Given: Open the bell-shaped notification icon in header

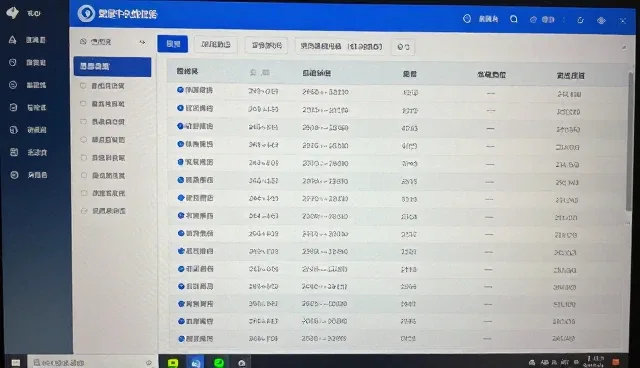Looking at the screenshot, I should pyautogui.click(x=580, y=20).
